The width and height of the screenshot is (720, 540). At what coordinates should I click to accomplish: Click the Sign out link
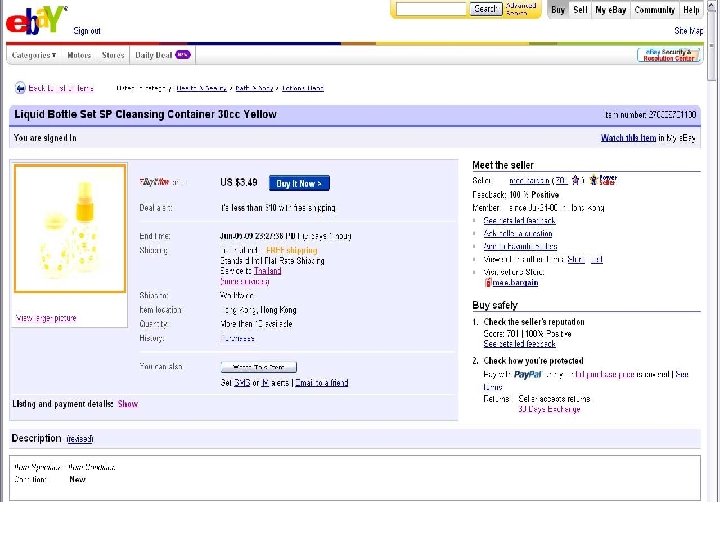pos(87,31)
